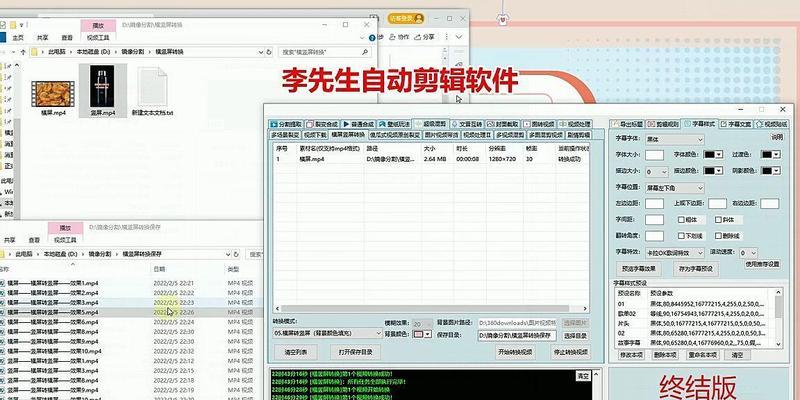Open the 滚动速度 dropdown
This screenshot has width=800, height=400.
coord(748,253)
